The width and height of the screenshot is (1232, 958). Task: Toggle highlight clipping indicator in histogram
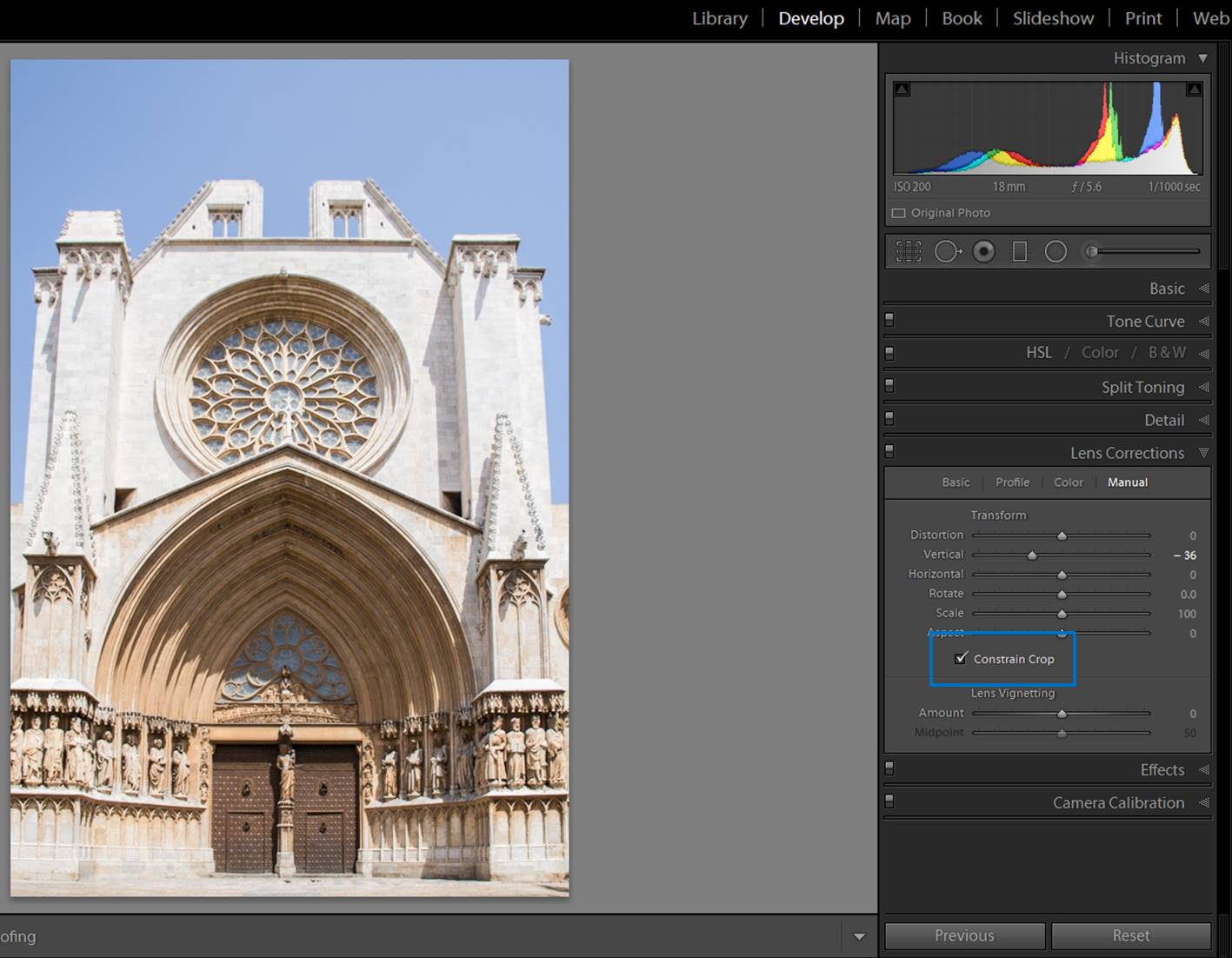(1195, 89)
